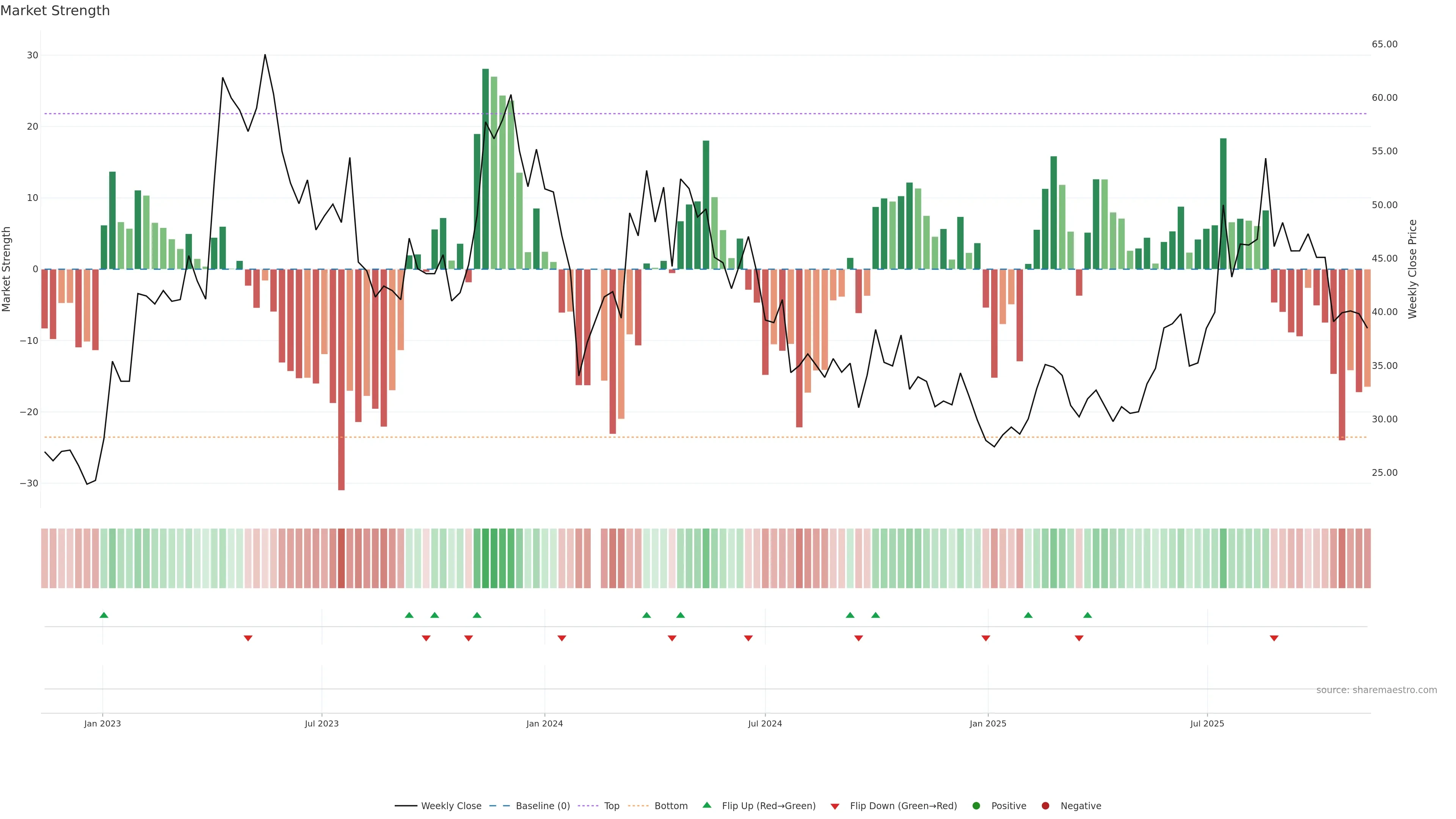Click the last green flip-up triangle marker
The width and height of the screenshot is (1456, 819).
(1087, 615)
